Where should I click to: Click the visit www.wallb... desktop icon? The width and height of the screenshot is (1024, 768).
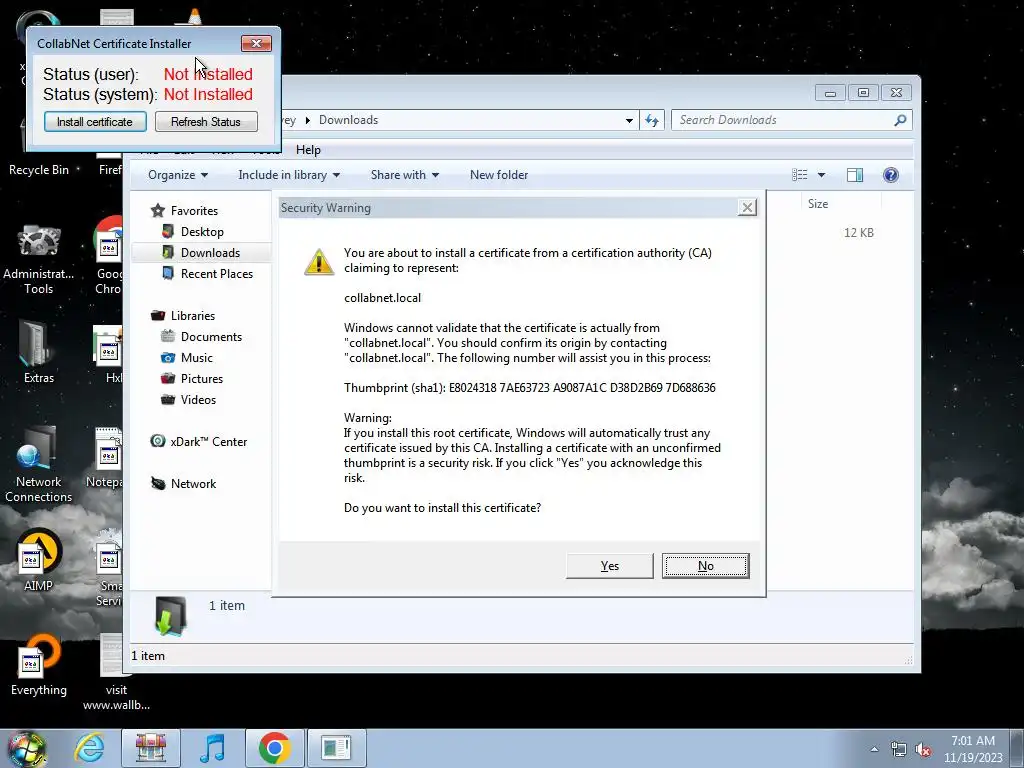[x=116, y=673]
